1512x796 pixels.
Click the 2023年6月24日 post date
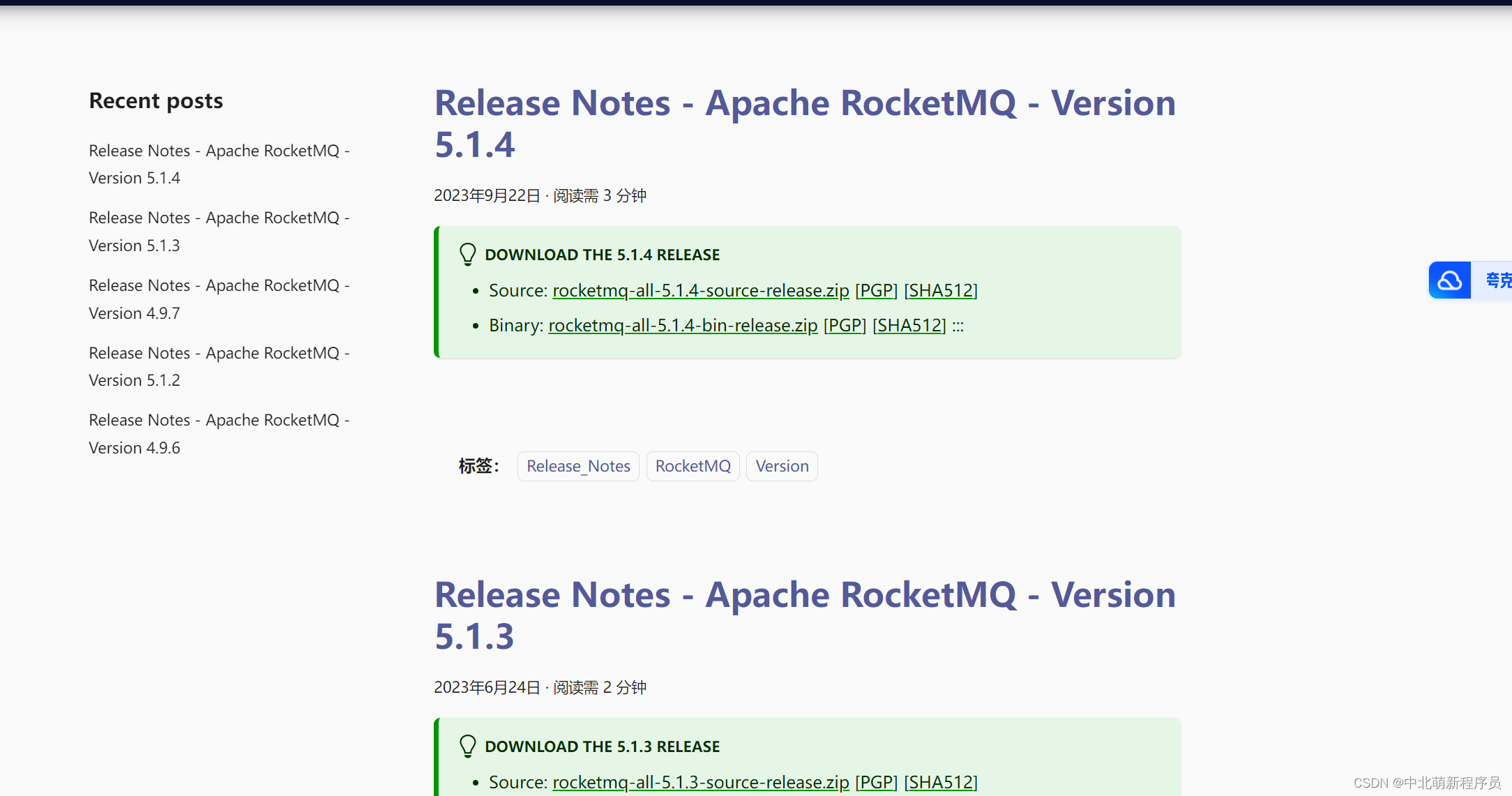click(x=487, y=687)
